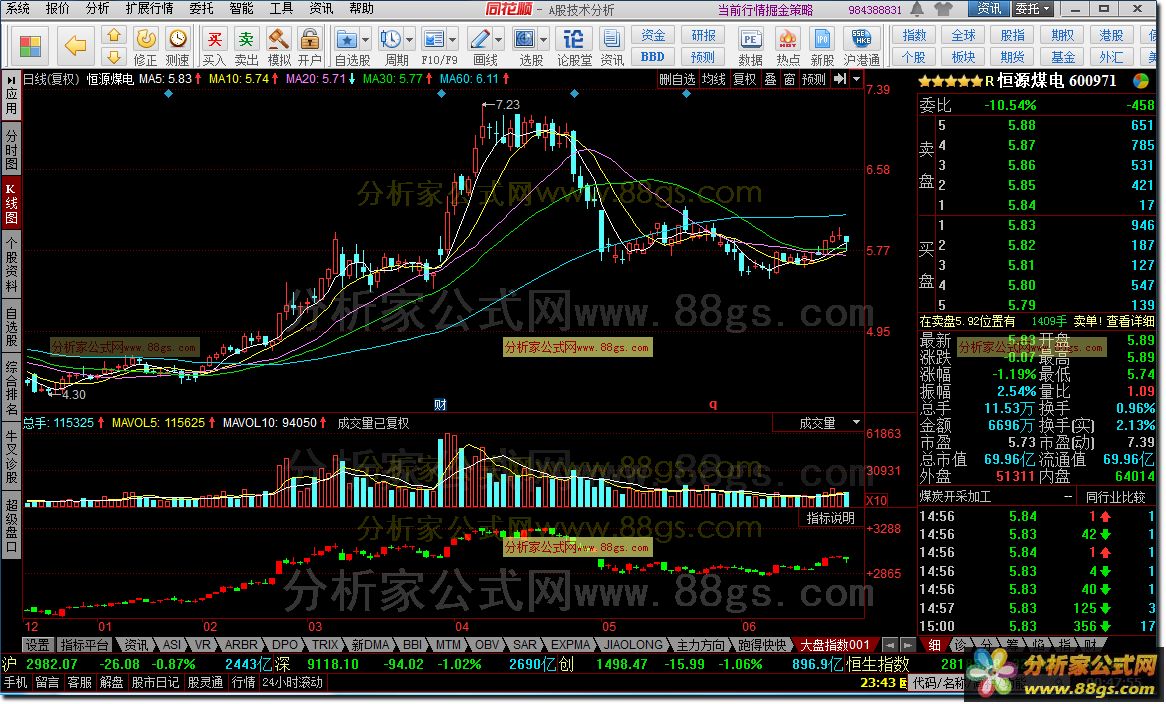Click the pie chart icon beside 600971
Image resolution: width=1166 pixels, height=704 pixels.
tap(1140, 81)
